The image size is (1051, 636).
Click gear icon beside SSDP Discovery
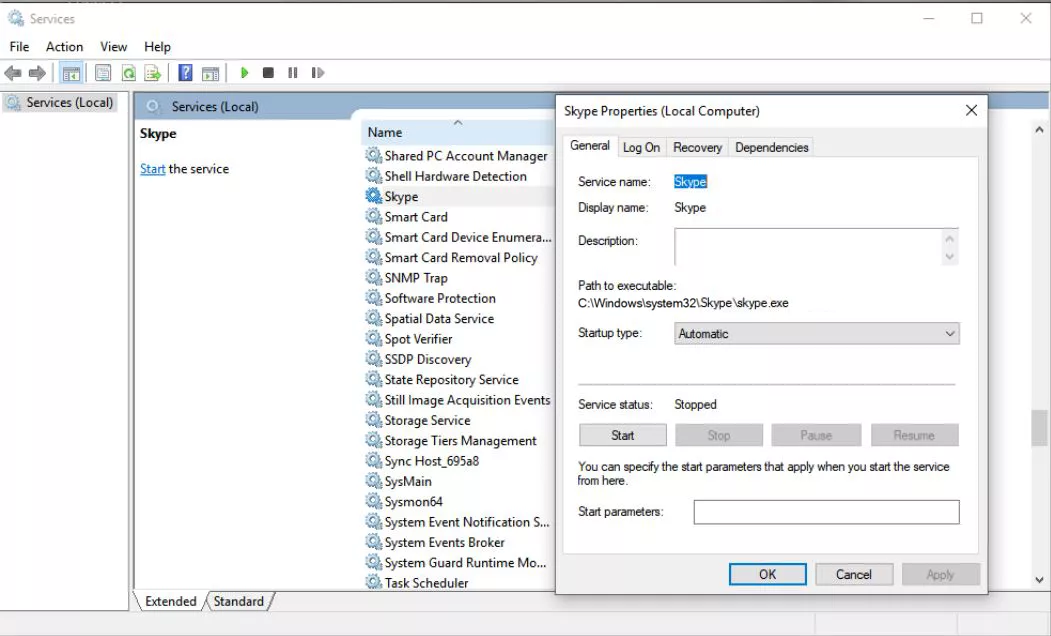tap(373, 359)
